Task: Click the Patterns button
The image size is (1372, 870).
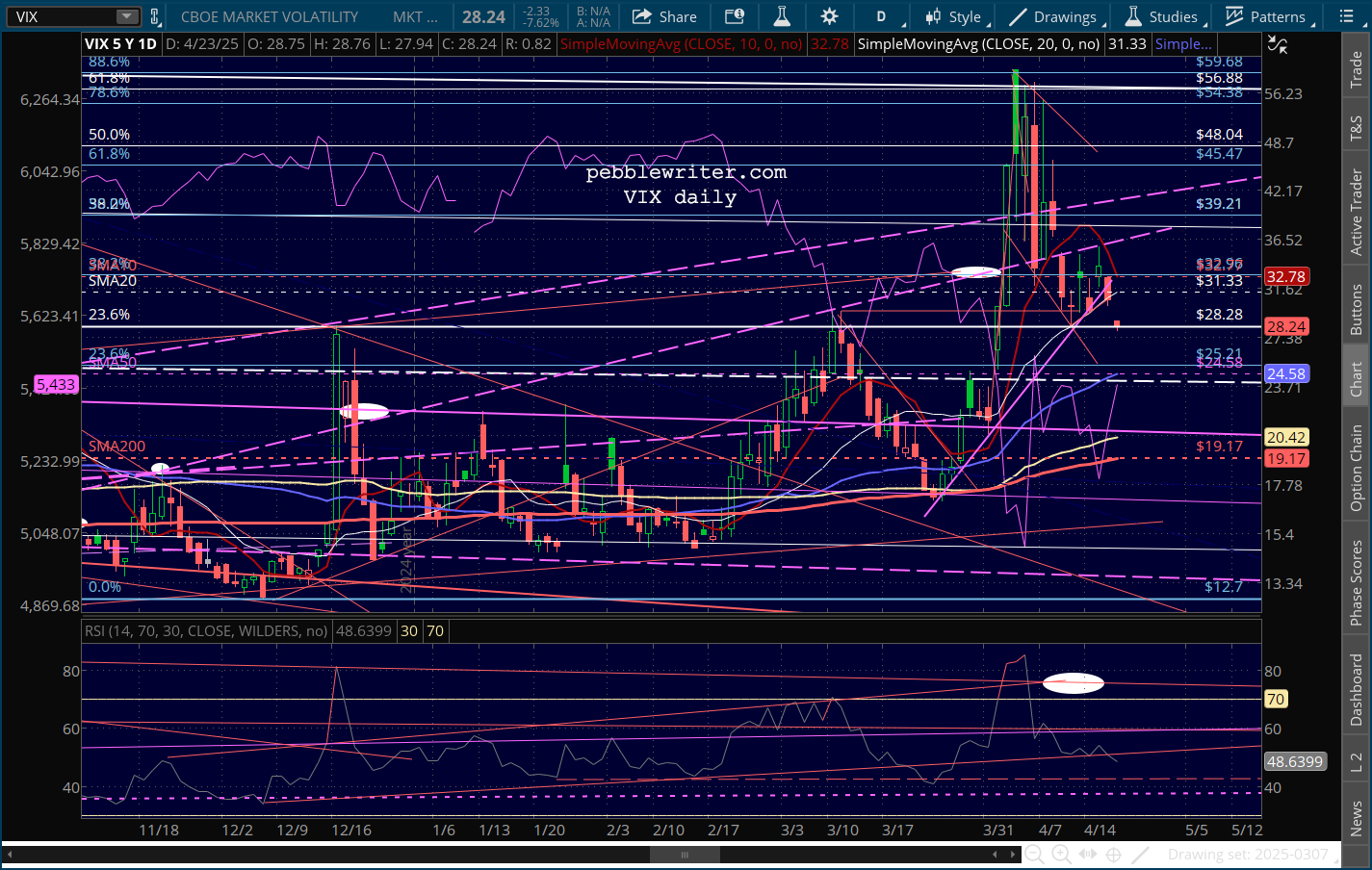Action: [1265, 16]
